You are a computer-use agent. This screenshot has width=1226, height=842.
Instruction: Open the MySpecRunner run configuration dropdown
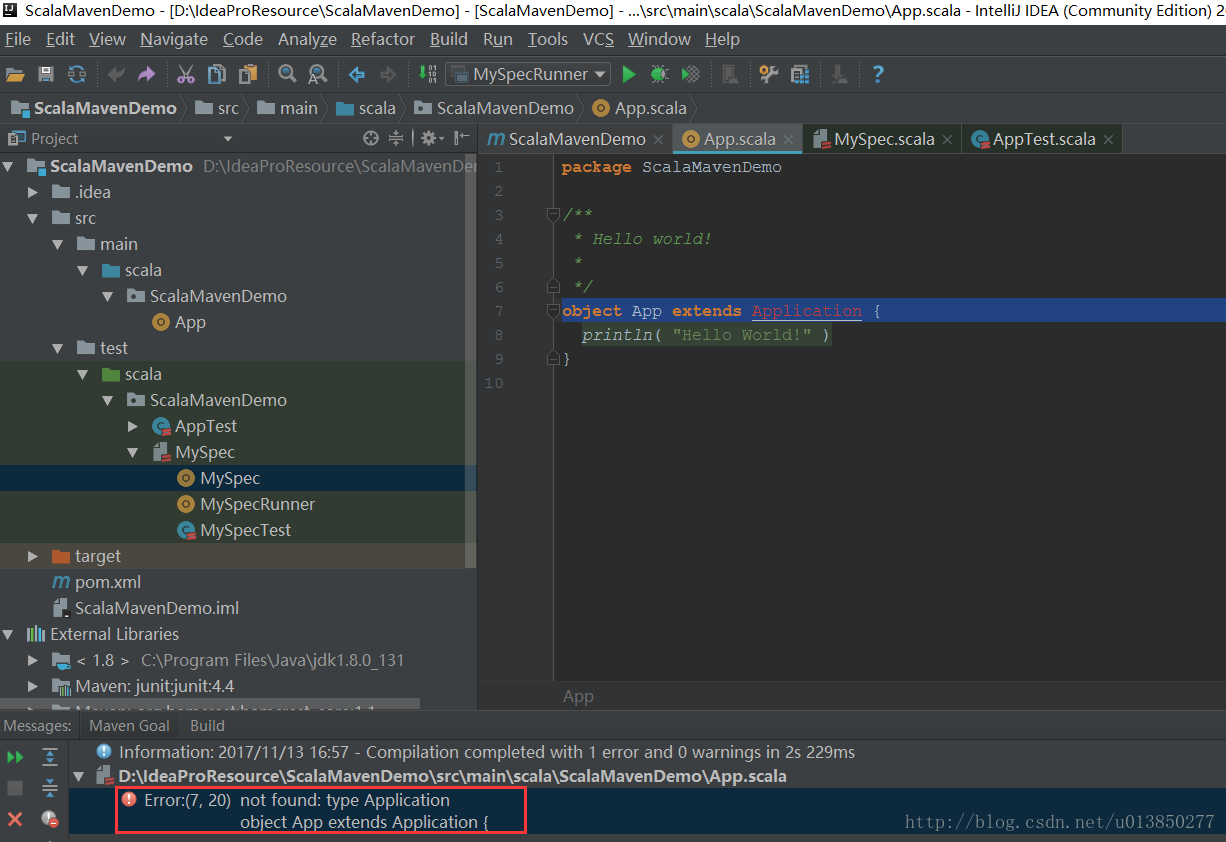pos(528,74)
